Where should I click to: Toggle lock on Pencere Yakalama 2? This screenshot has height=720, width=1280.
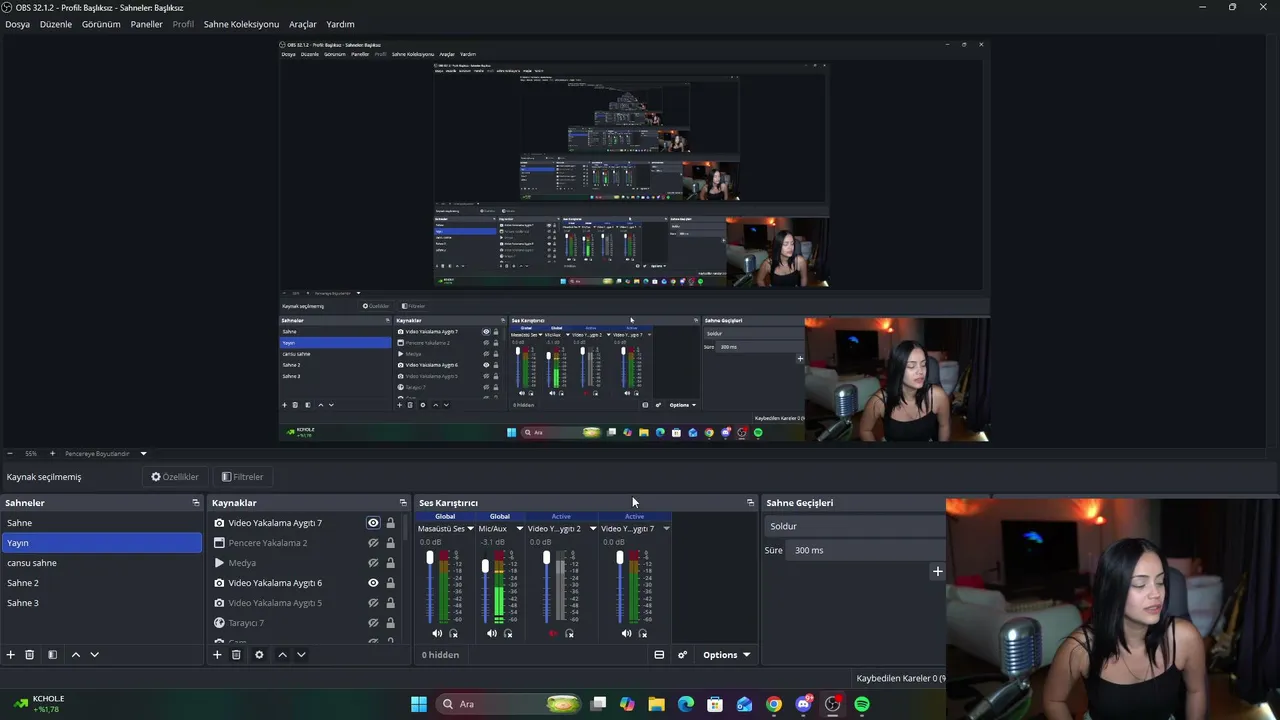pyautogui.click(x=390, y=543)
